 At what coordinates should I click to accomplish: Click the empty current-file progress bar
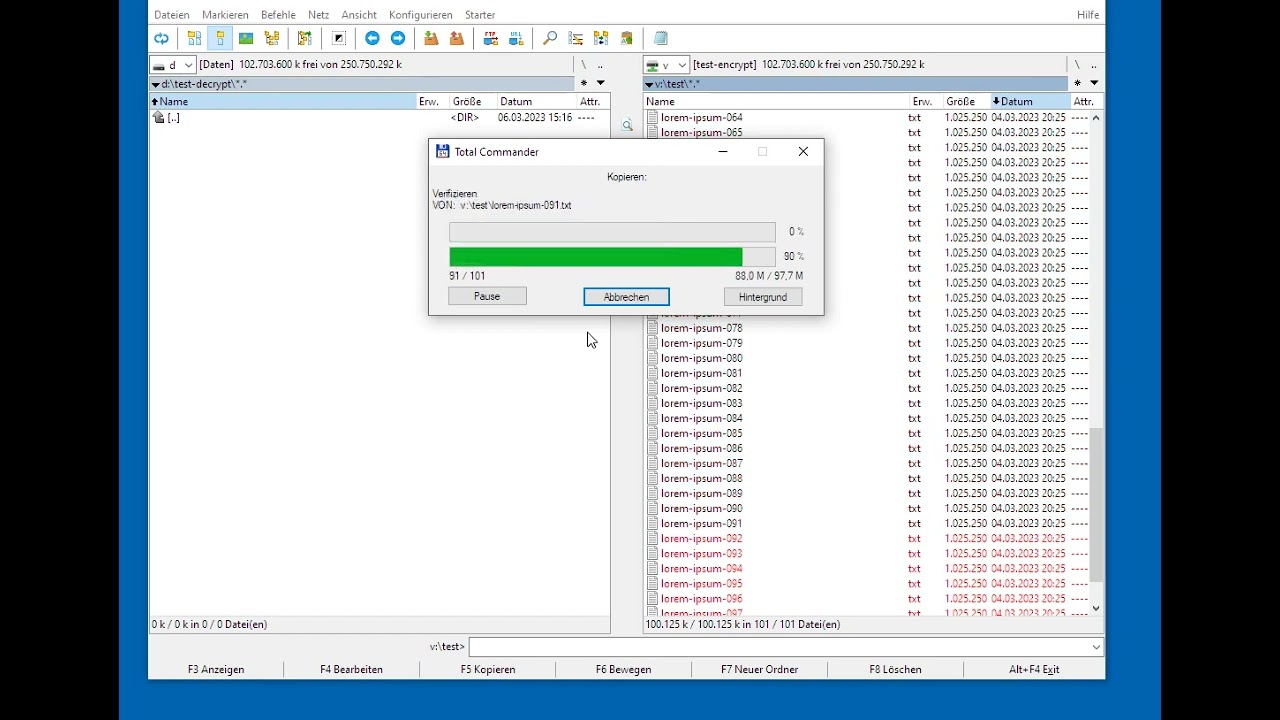(612, 232)
